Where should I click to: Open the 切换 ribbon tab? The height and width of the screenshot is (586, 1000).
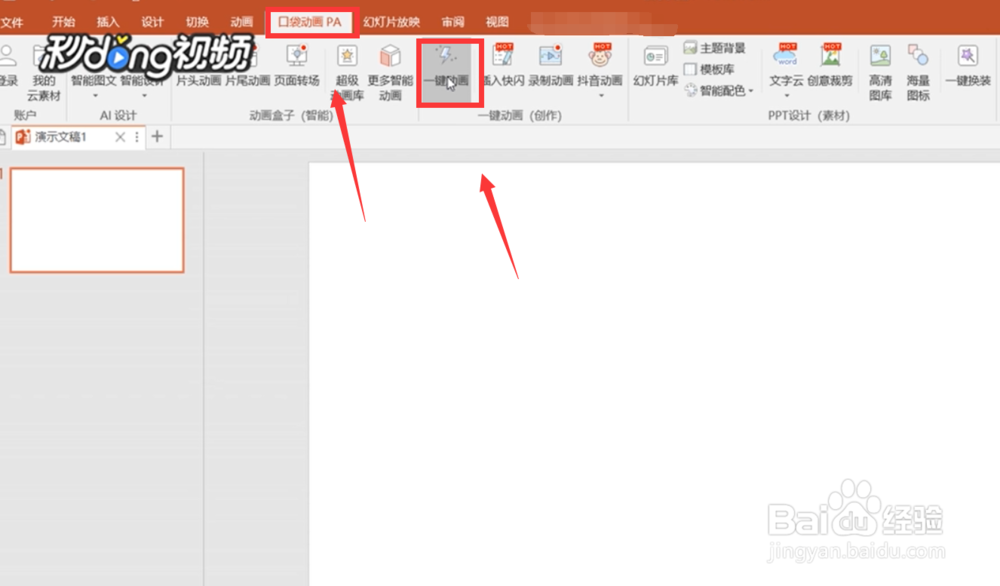point(197,22)
